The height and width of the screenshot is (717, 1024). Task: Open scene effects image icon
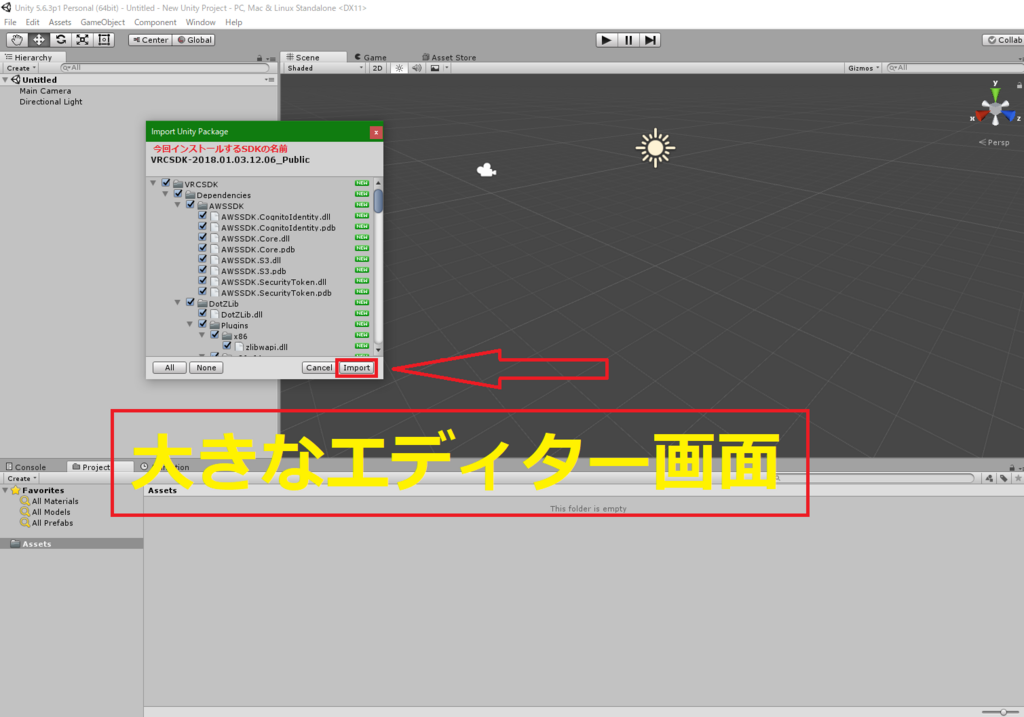coord(435,68)
